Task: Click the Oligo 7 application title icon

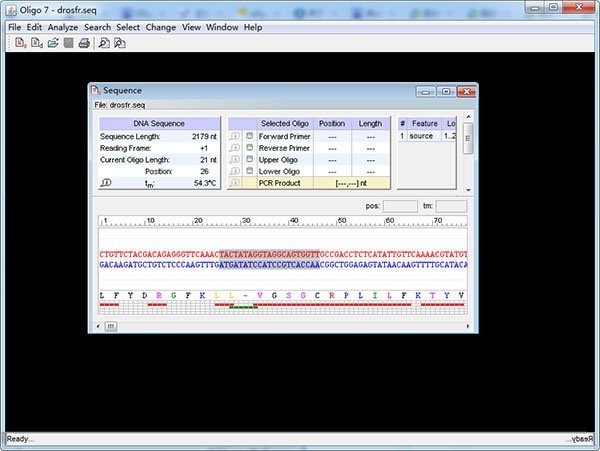Action: click(11, 10)
